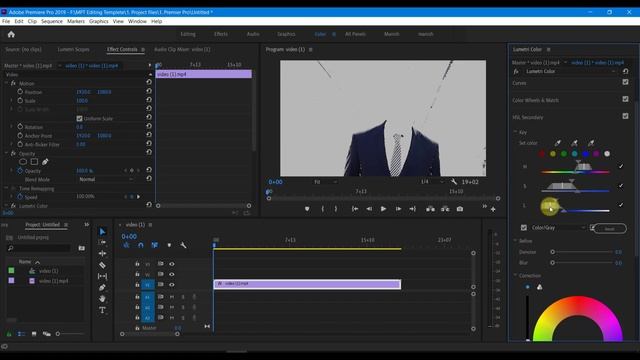The width and height of the screenshot is (640, 360).
Task: Pick the subtract color eyedropper in HSL Secondary
Action: [x=591, y=143]
